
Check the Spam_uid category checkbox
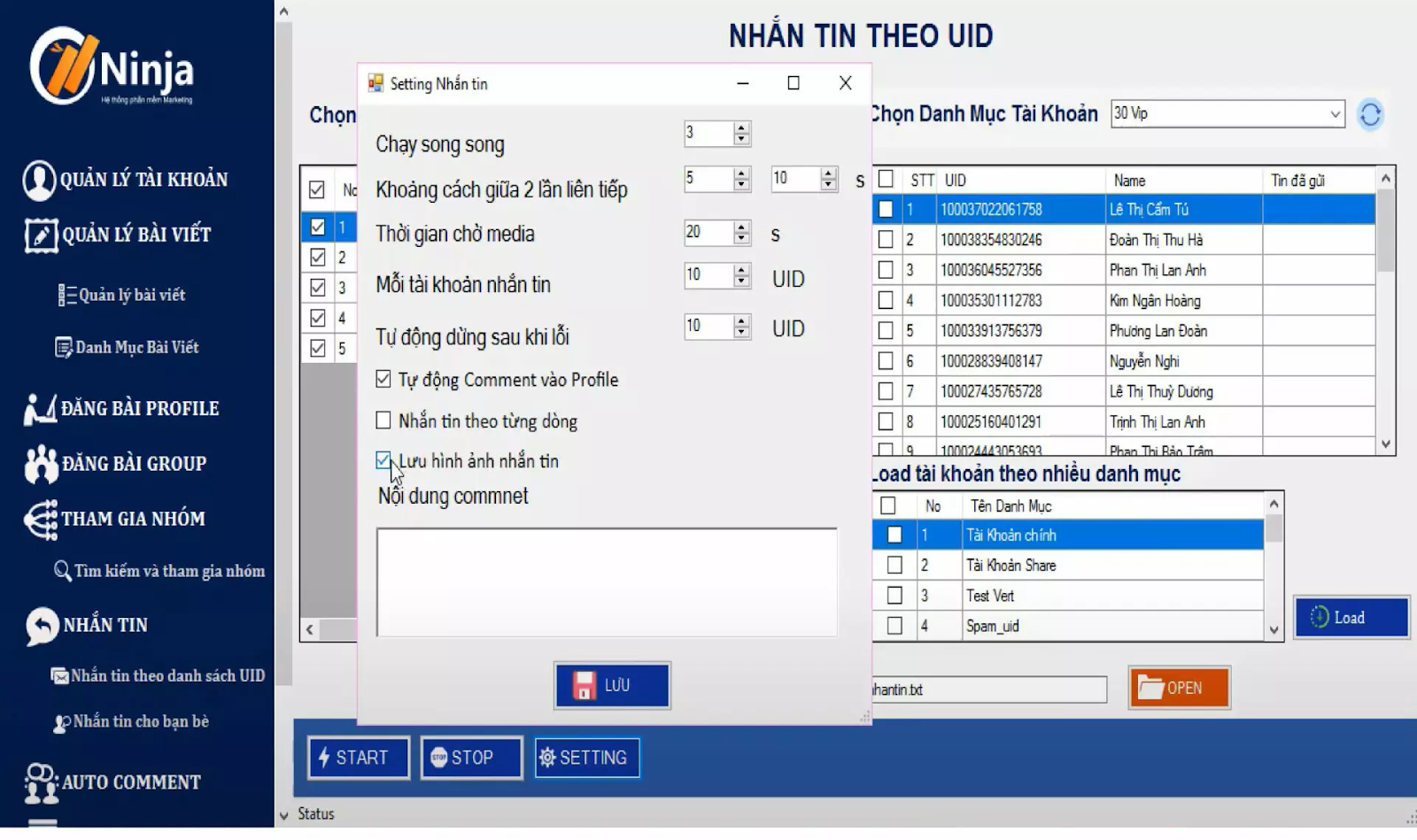[894, 627]
